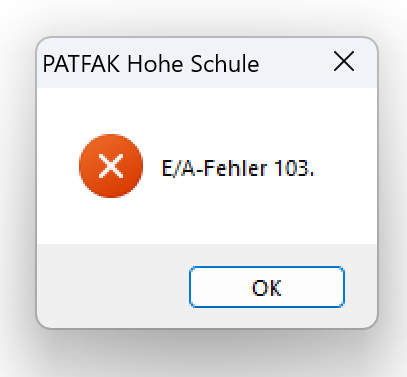Screen dimensions: 407x377
Task: Click the word Hohe in the title
Action: pos(155,63)
